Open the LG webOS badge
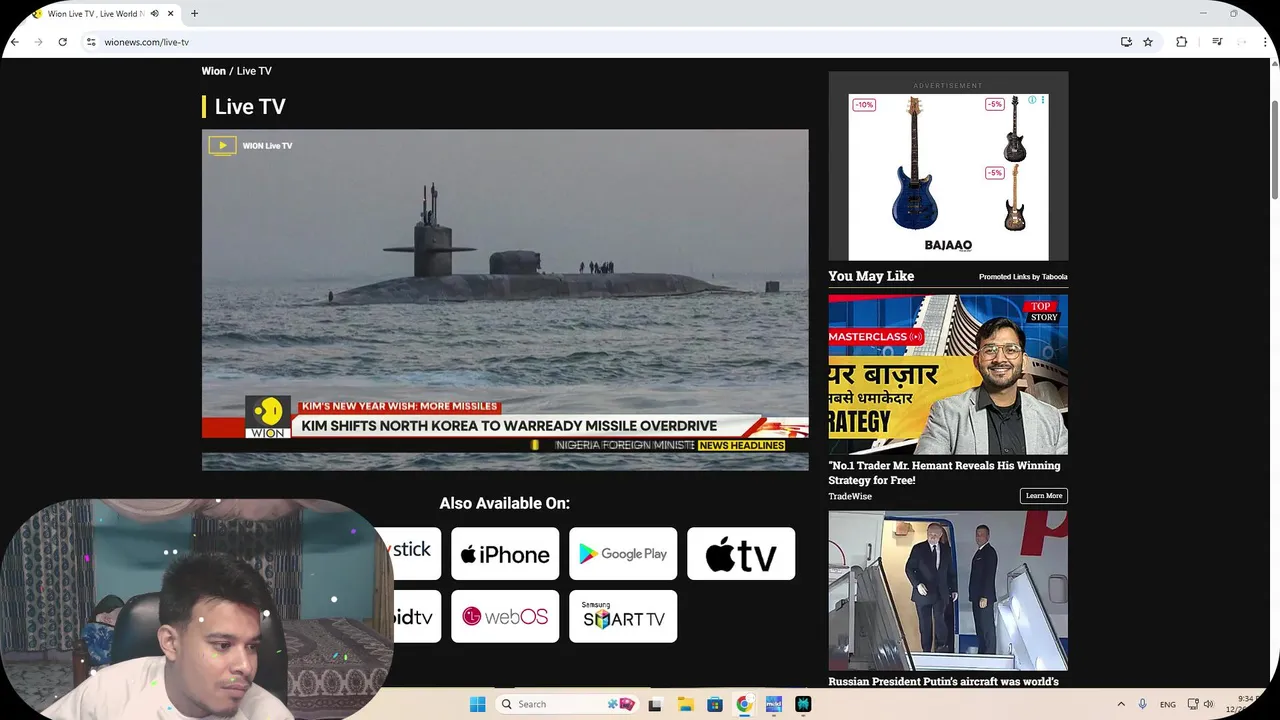Viewport: 1280px width, 720px height. [505, 616]
